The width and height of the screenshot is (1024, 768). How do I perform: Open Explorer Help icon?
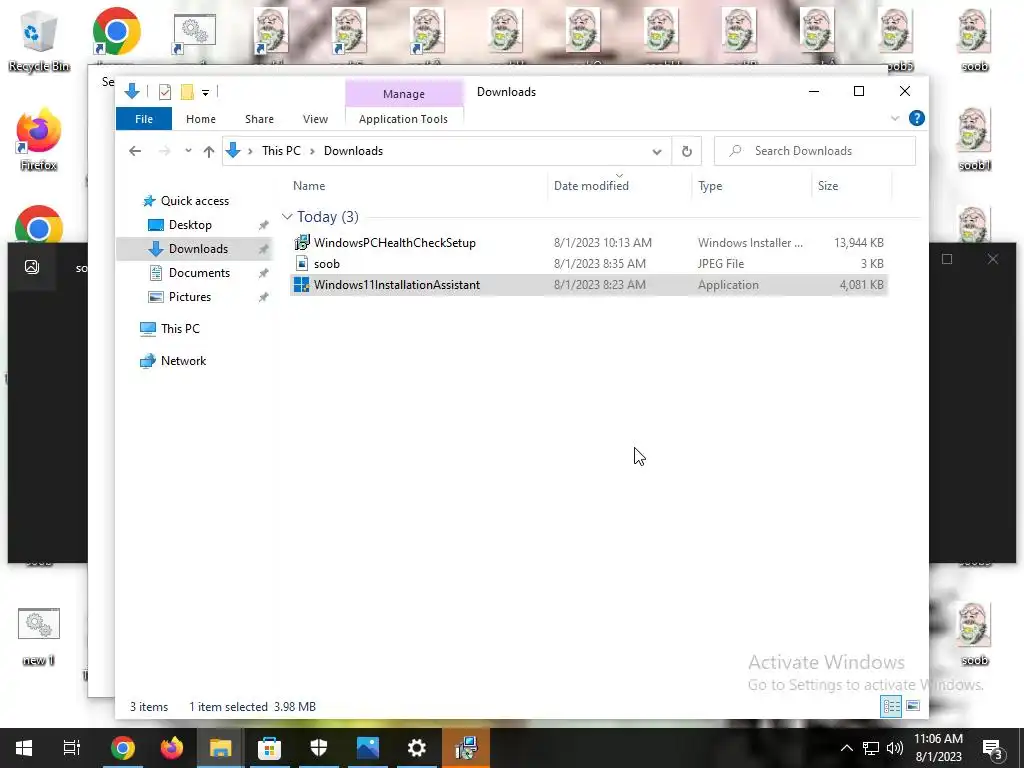[x=917, y=118]
